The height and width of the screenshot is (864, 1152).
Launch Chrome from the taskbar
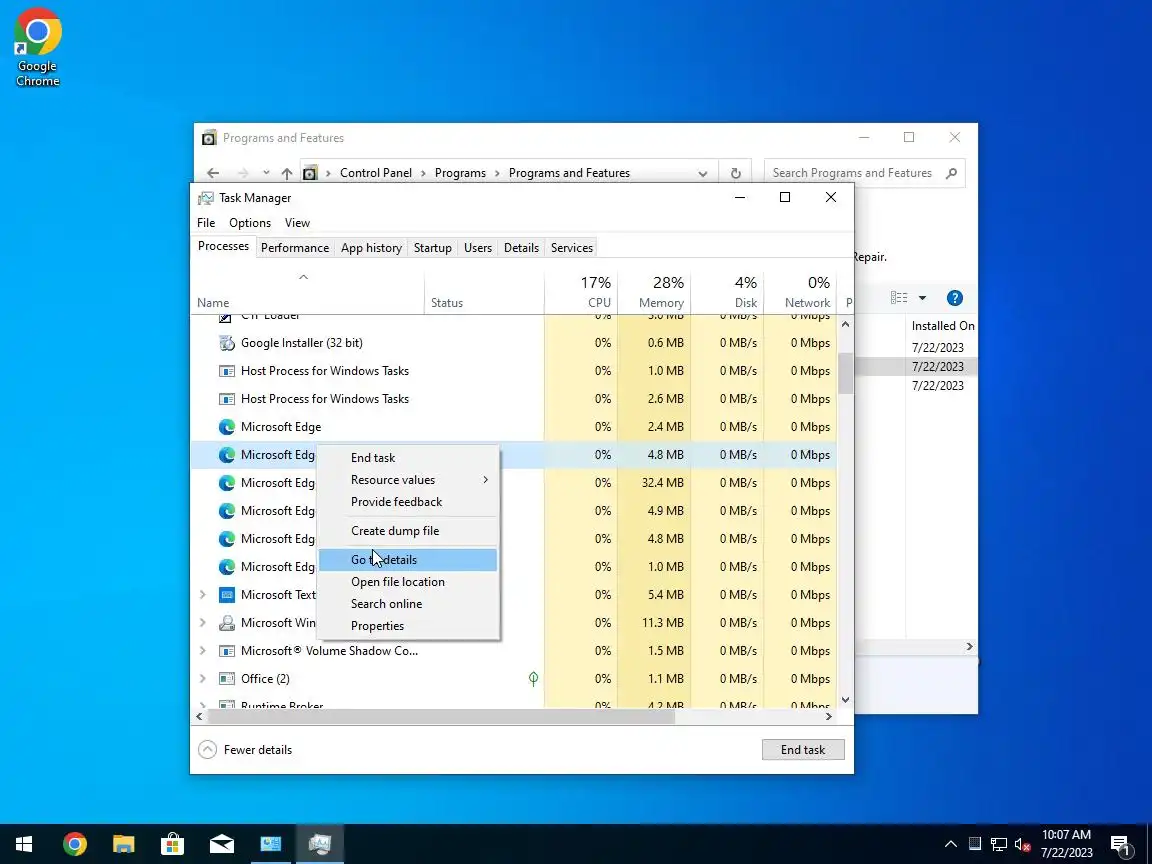(x=74, y=844)
